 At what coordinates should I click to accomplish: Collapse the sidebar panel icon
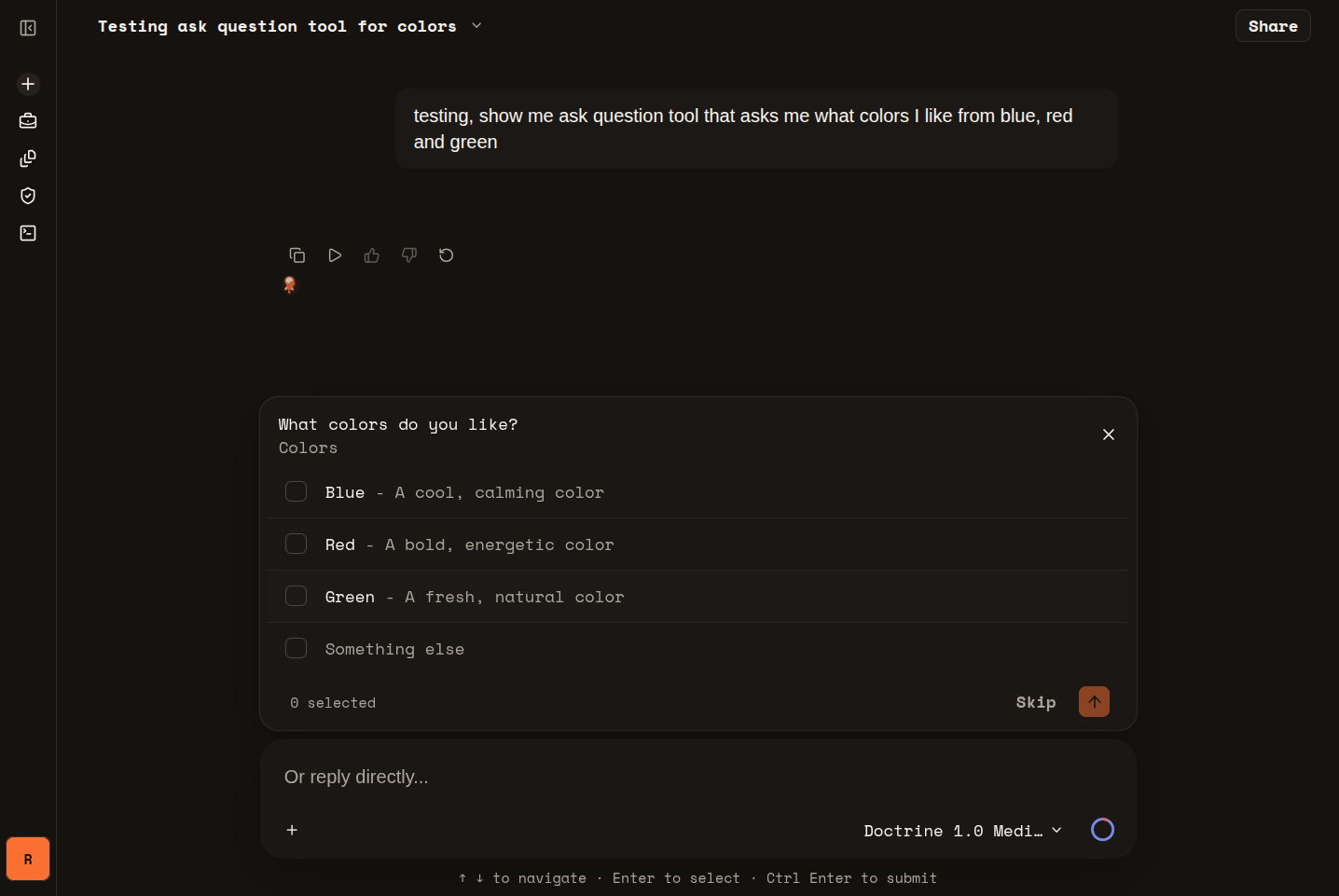coord(28,28)
